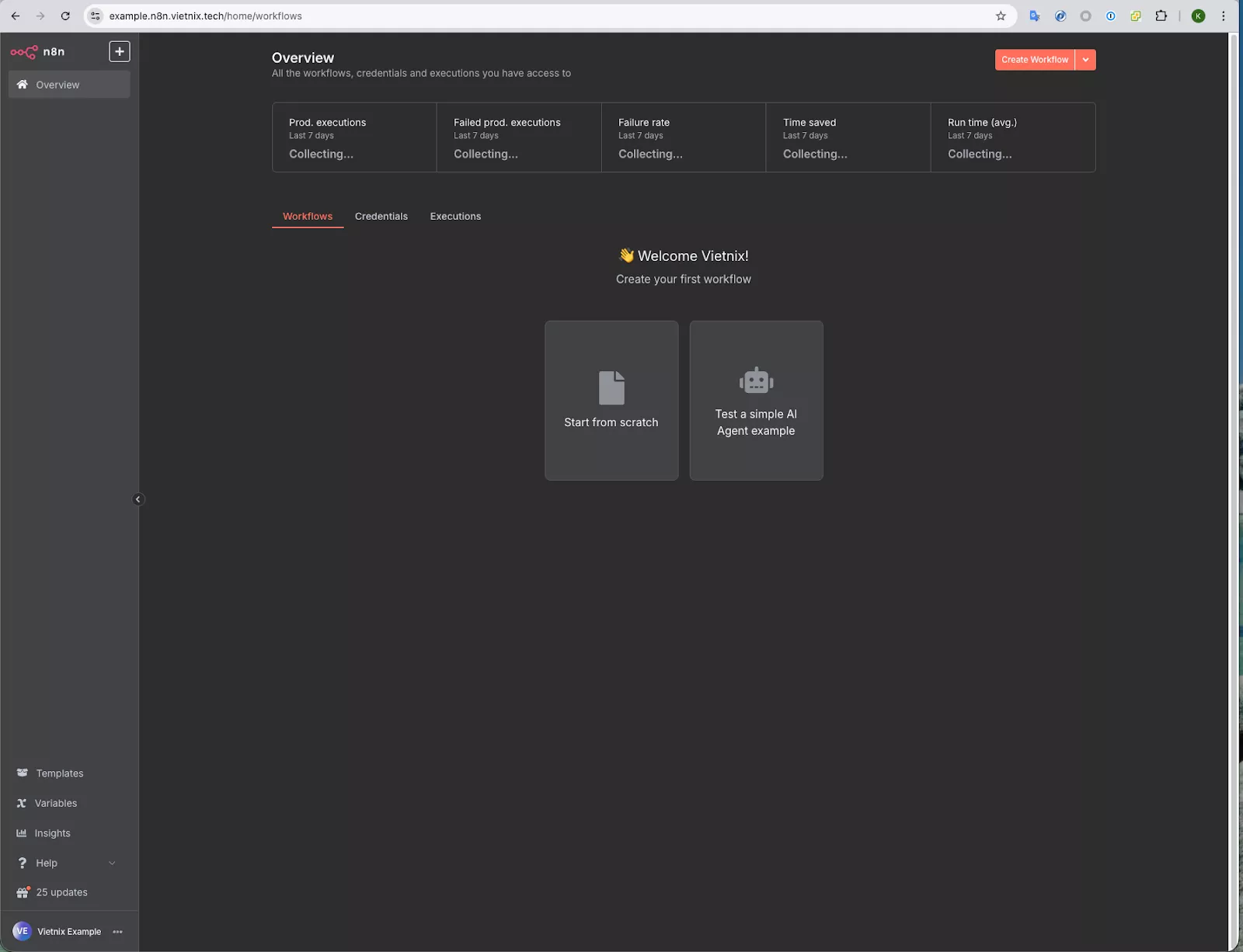This screenshot has width=1243, height=952.
Task: View the 25 updates notification
Action: [x=61, y=891]
